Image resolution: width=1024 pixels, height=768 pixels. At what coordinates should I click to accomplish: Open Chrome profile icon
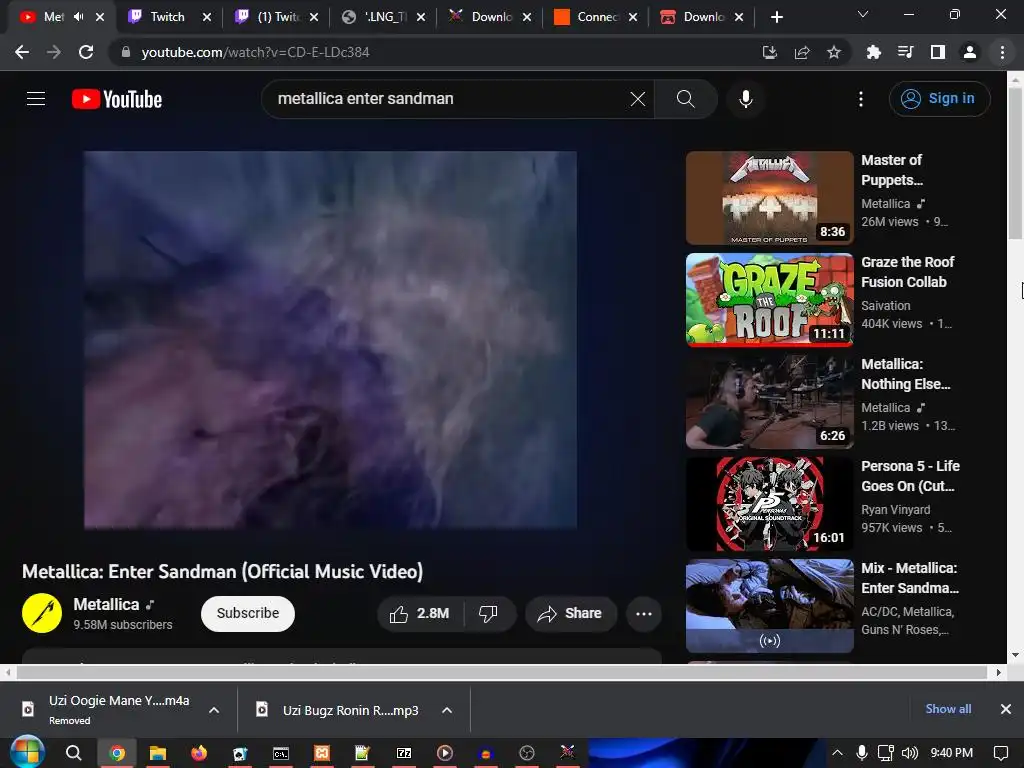pyautogui.click(x=970, y=52)
